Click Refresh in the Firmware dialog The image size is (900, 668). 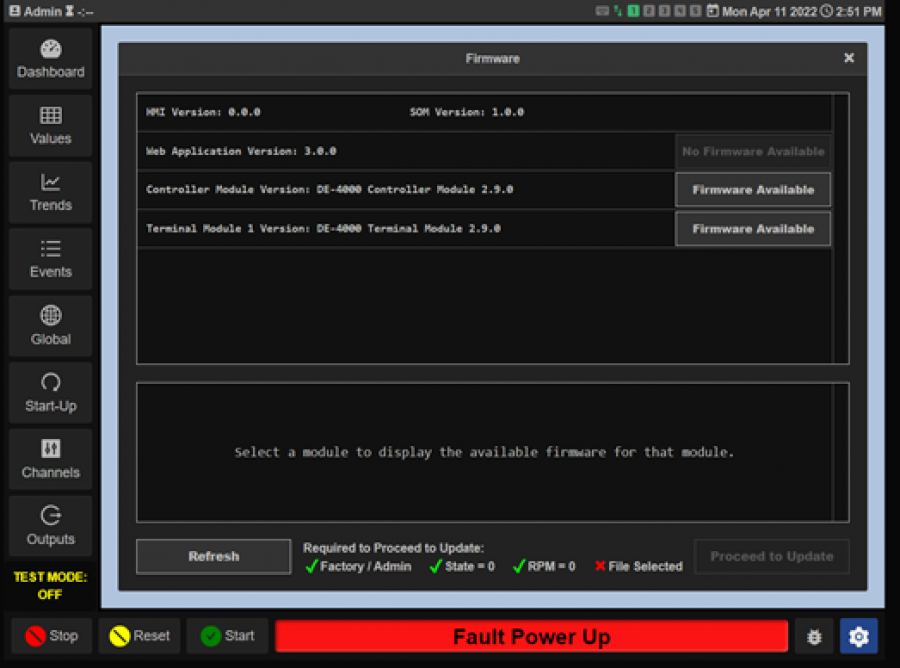[213, 557]
